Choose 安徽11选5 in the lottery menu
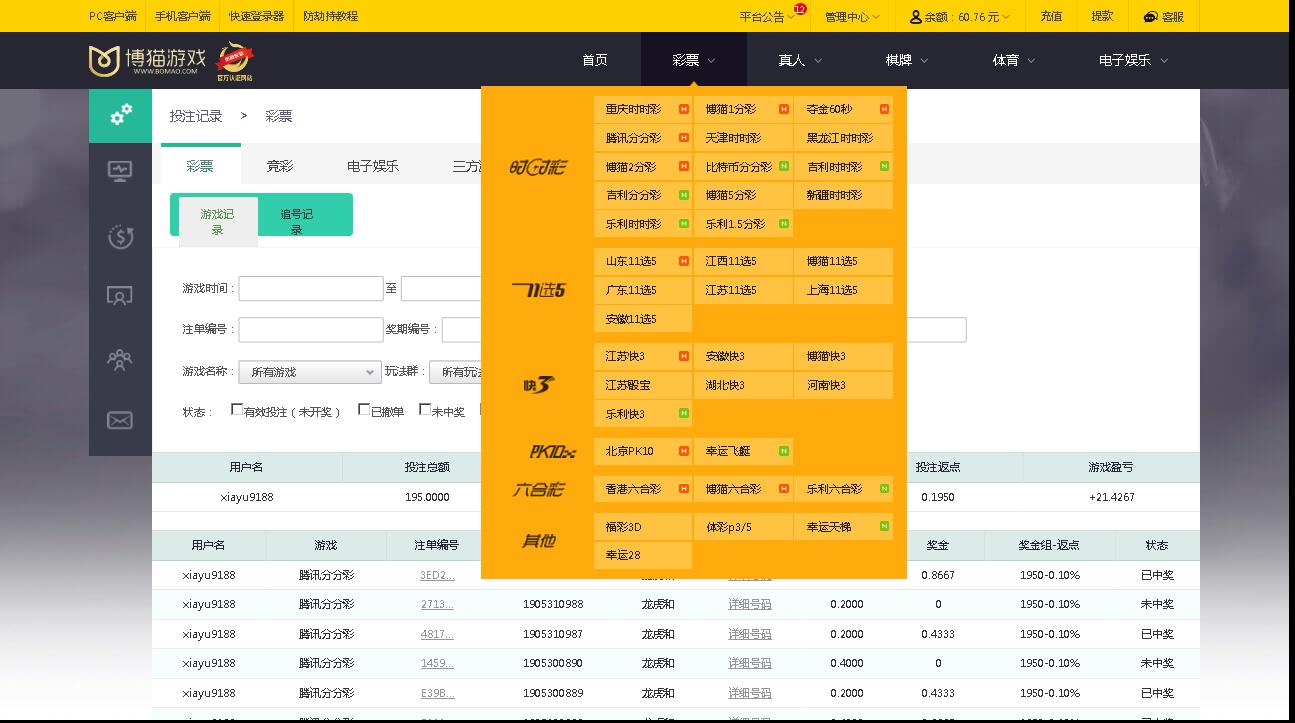Screen dimensions: 1295x723 click(643, 319)
